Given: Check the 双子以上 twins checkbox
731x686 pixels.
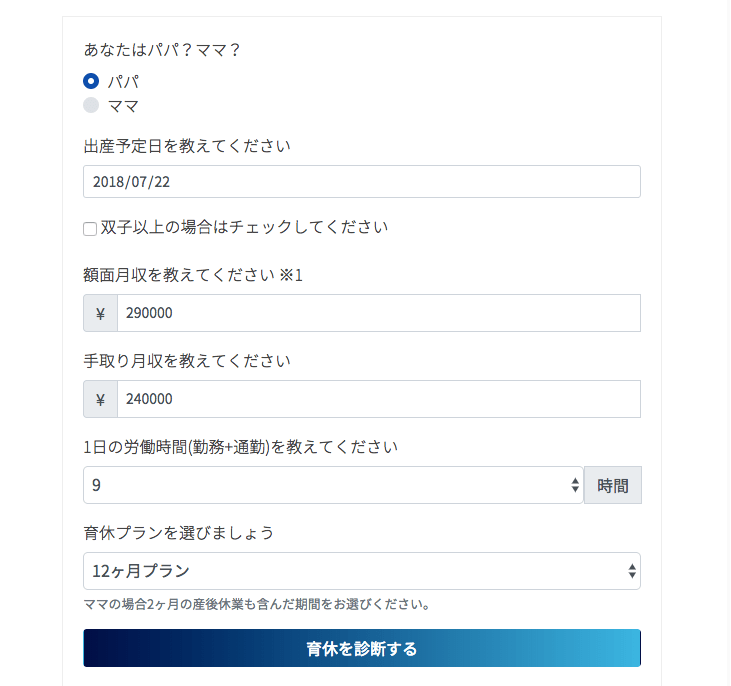Looking at the screenshot, I should point(90,229).
